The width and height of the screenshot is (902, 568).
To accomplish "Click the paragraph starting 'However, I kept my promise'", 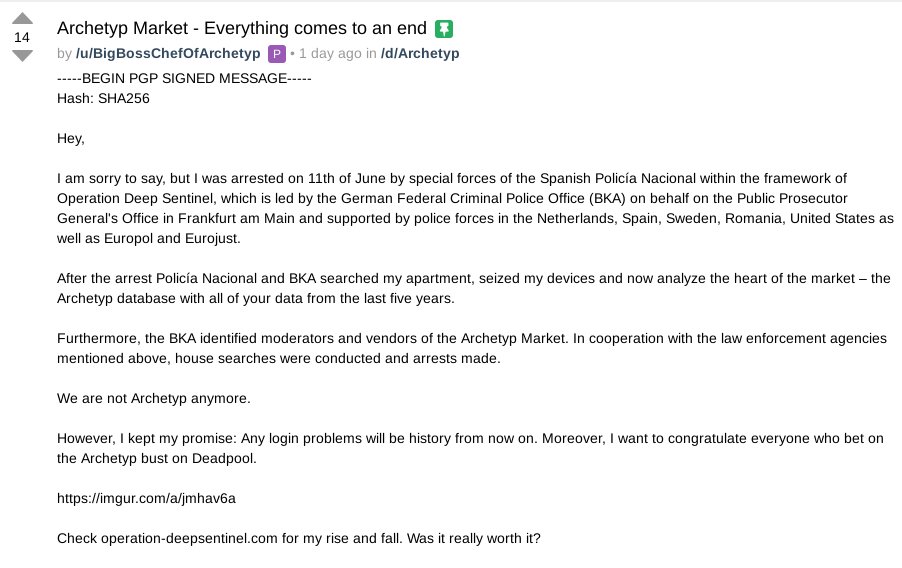I will pos(470,448).
